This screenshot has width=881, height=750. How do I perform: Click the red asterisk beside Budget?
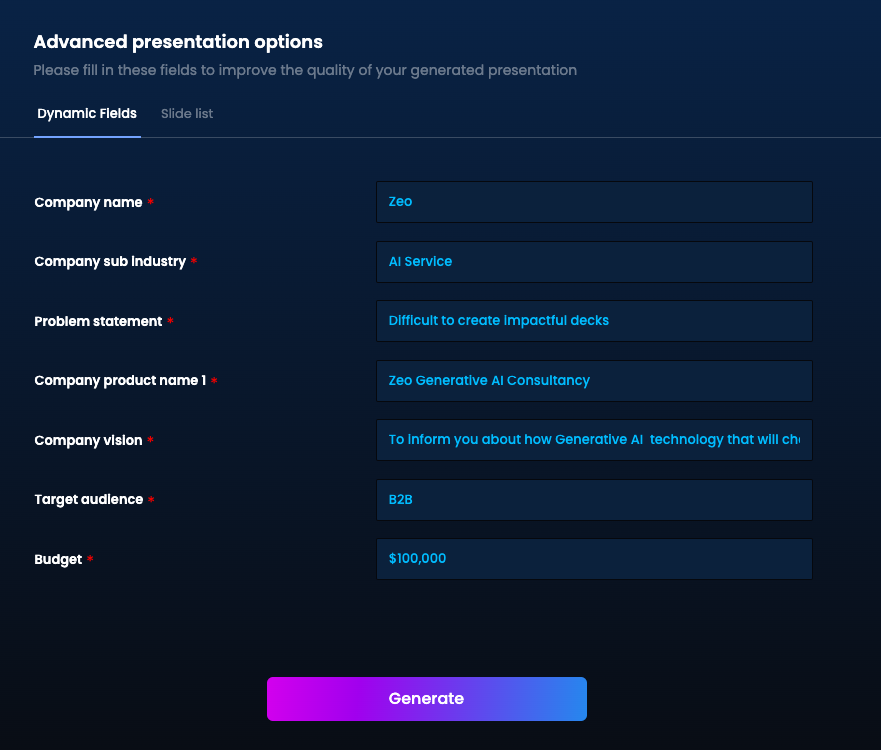[x=90, y=558]
